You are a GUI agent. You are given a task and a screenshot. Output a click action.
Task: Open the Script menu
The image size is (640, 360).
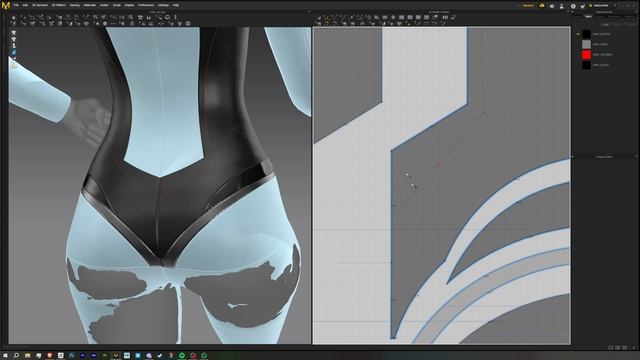117,5
